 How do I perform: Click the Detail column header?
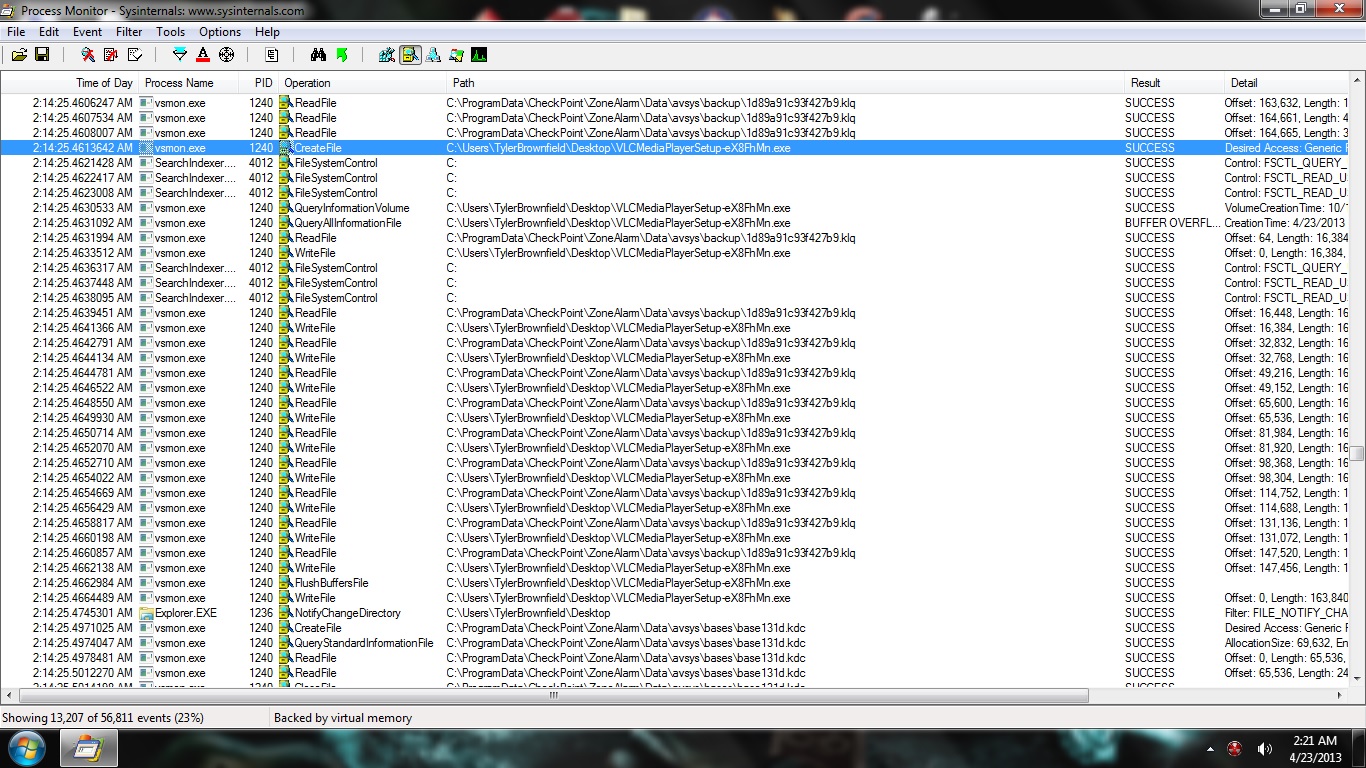[x=1287, y=83]
